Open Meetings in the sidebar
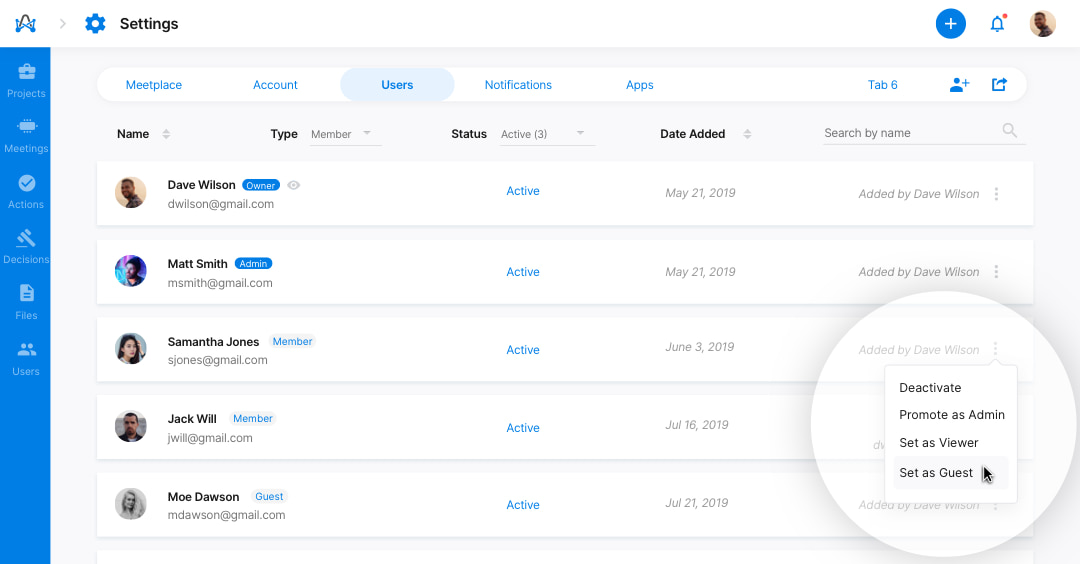 (x=26, y=136)
